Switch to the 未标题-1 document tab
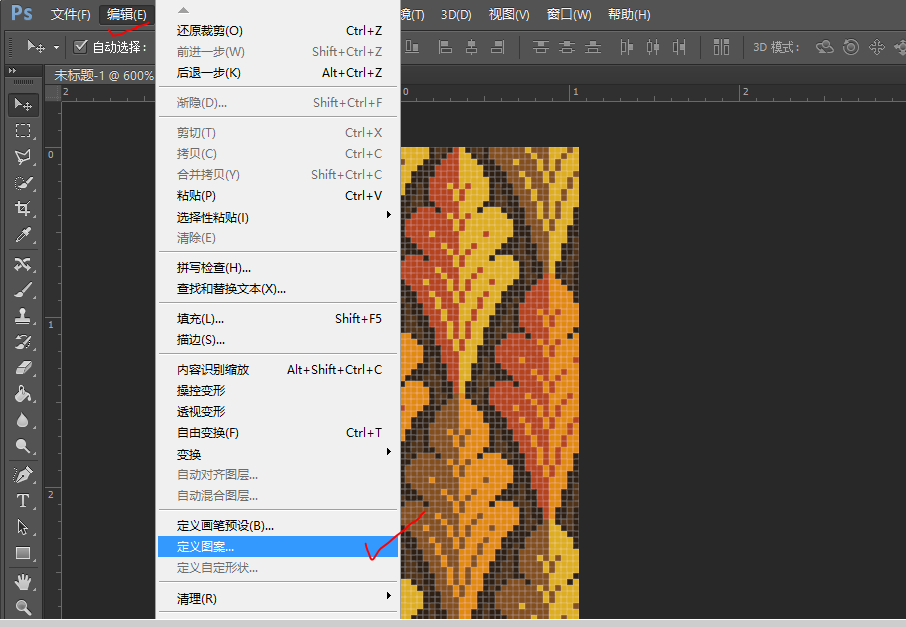 [102, 75]
